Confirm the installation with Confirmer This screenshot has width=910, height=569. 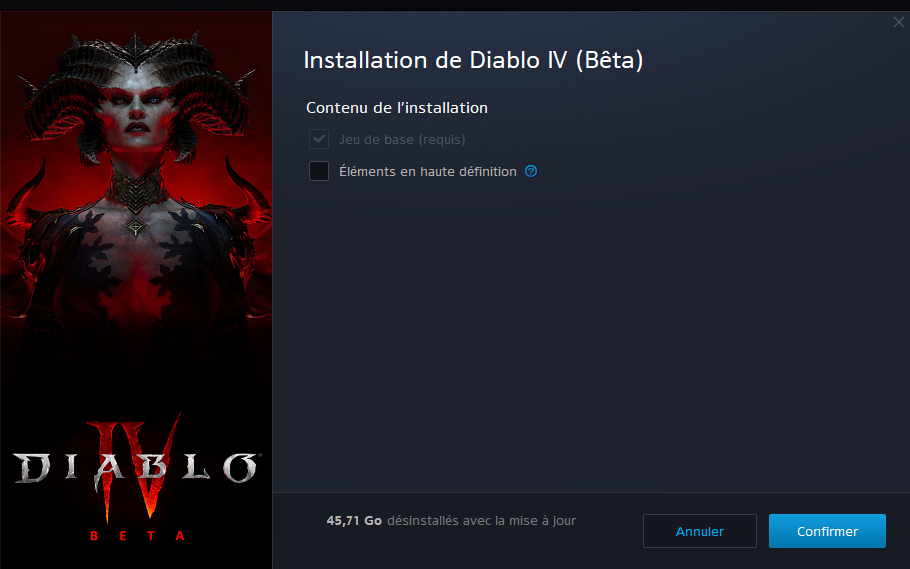(827, 531)
